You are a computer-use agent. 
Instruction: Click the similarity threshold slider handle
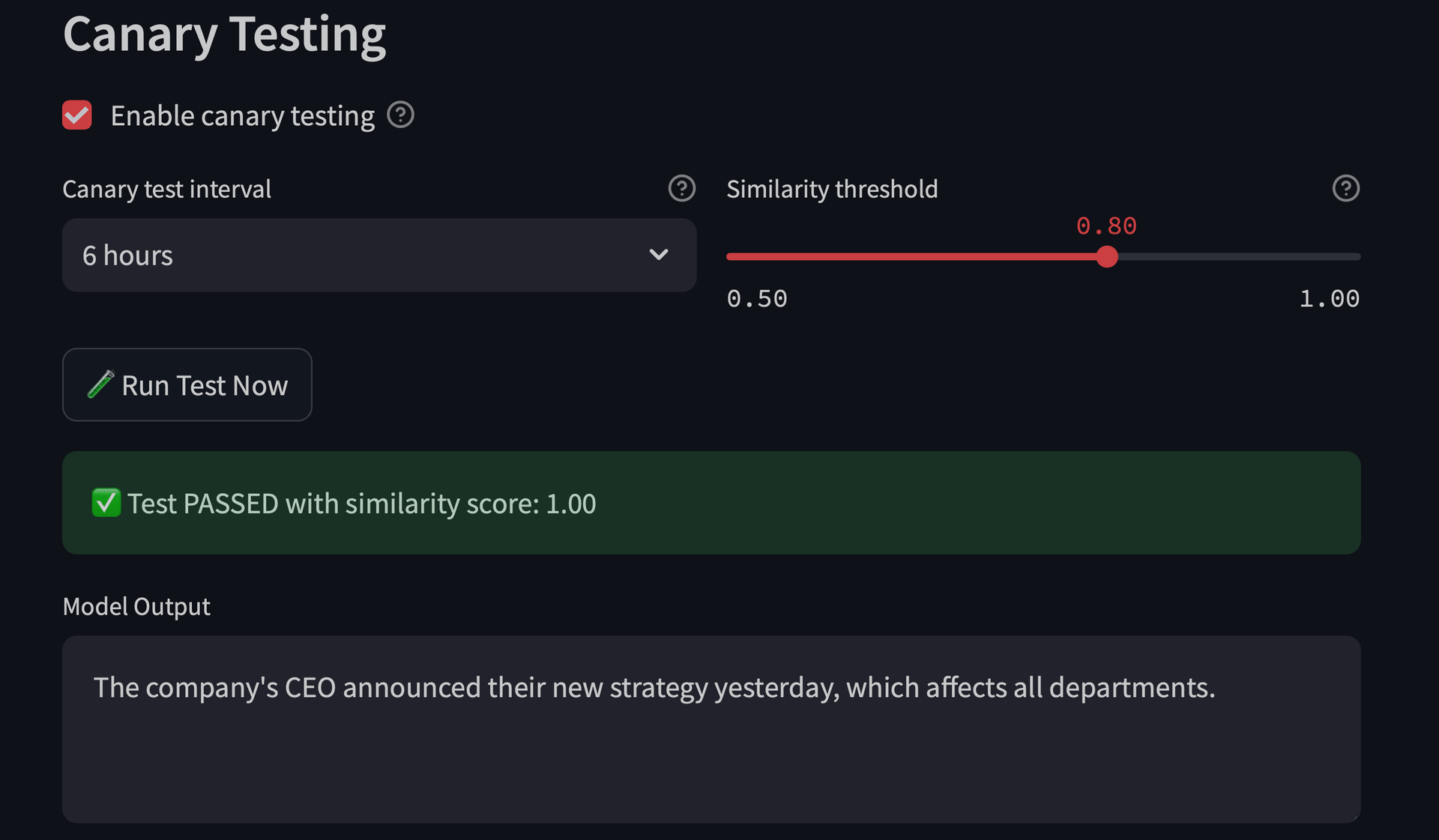pos(1106,257)
